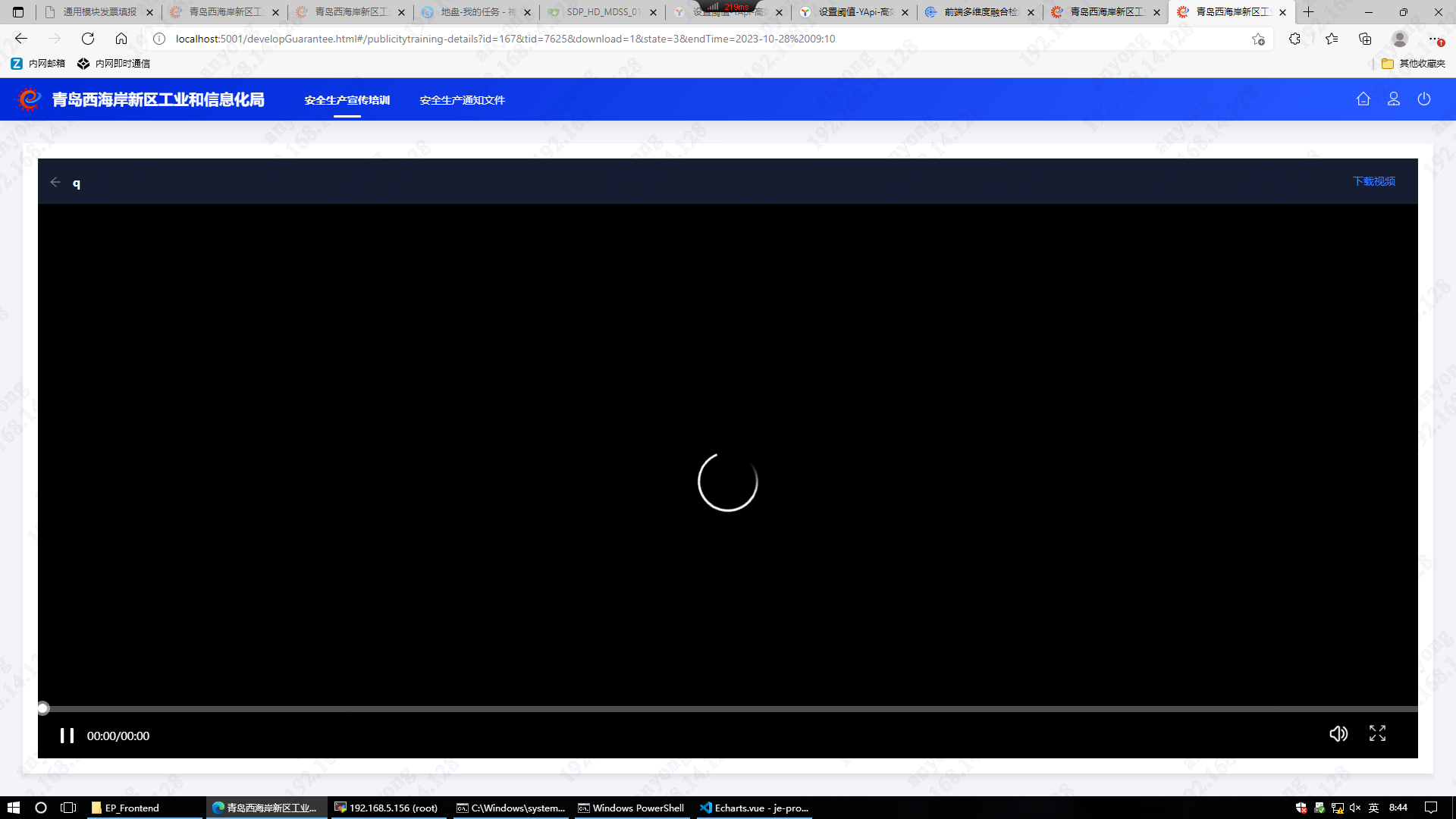Open 内网即时通信 bookmark
Screen dimensions: 1456x819
click(x=114, y=64)
